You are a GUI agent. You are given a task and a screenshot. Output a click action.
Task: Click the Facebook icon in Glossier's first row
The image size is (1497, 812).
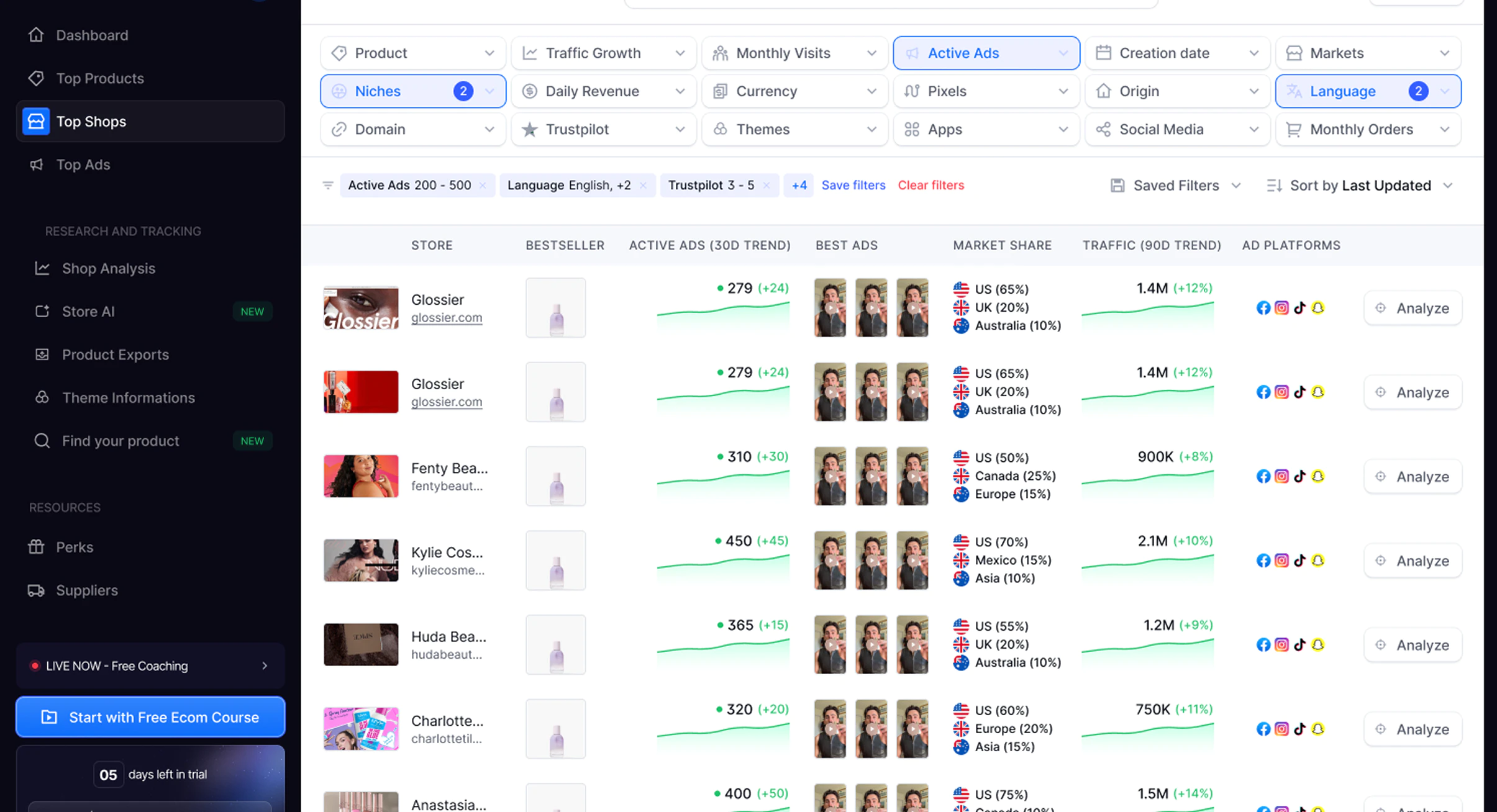click(x=1263, y=308)
